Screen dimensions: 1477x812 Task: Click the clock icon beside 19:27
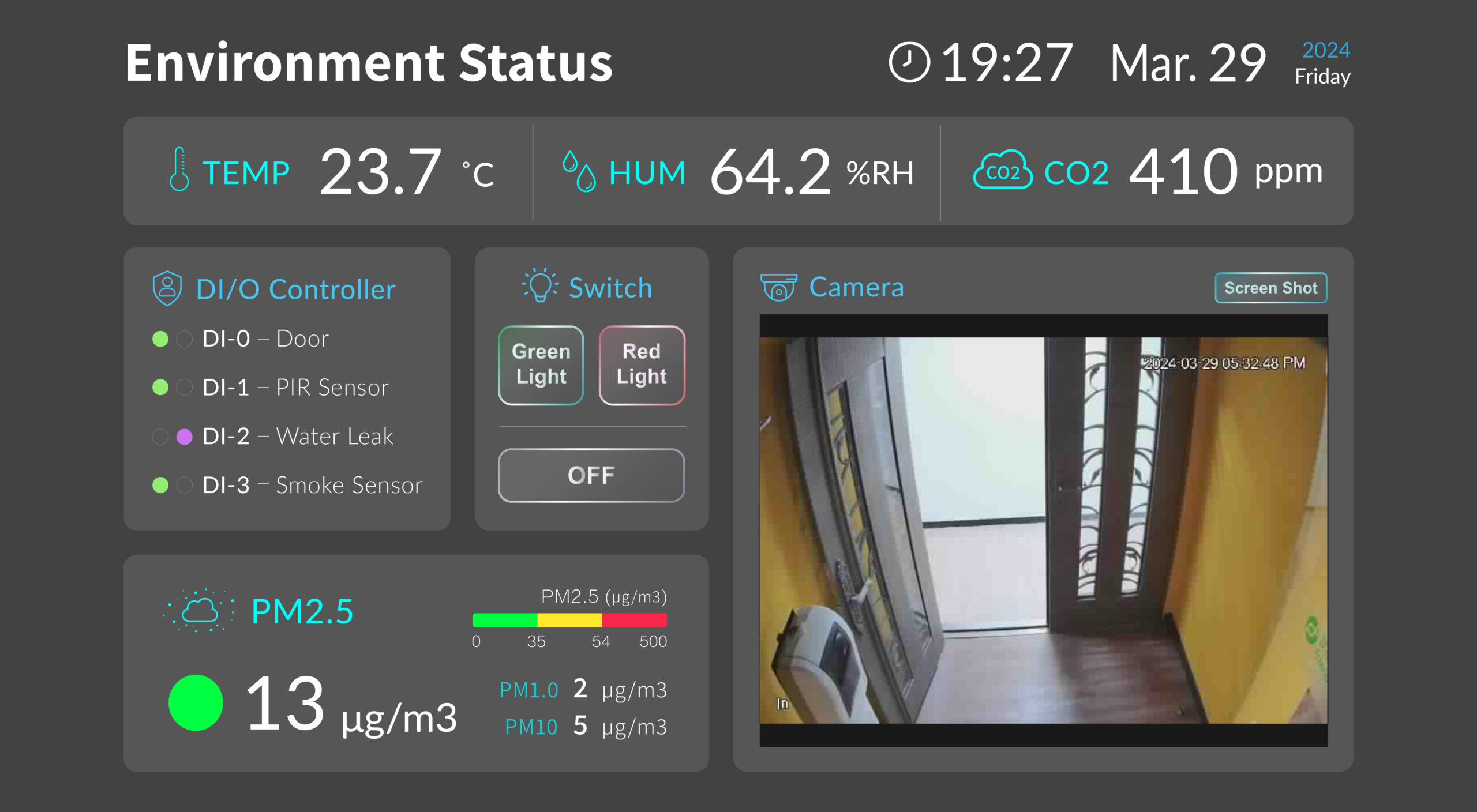909,62
